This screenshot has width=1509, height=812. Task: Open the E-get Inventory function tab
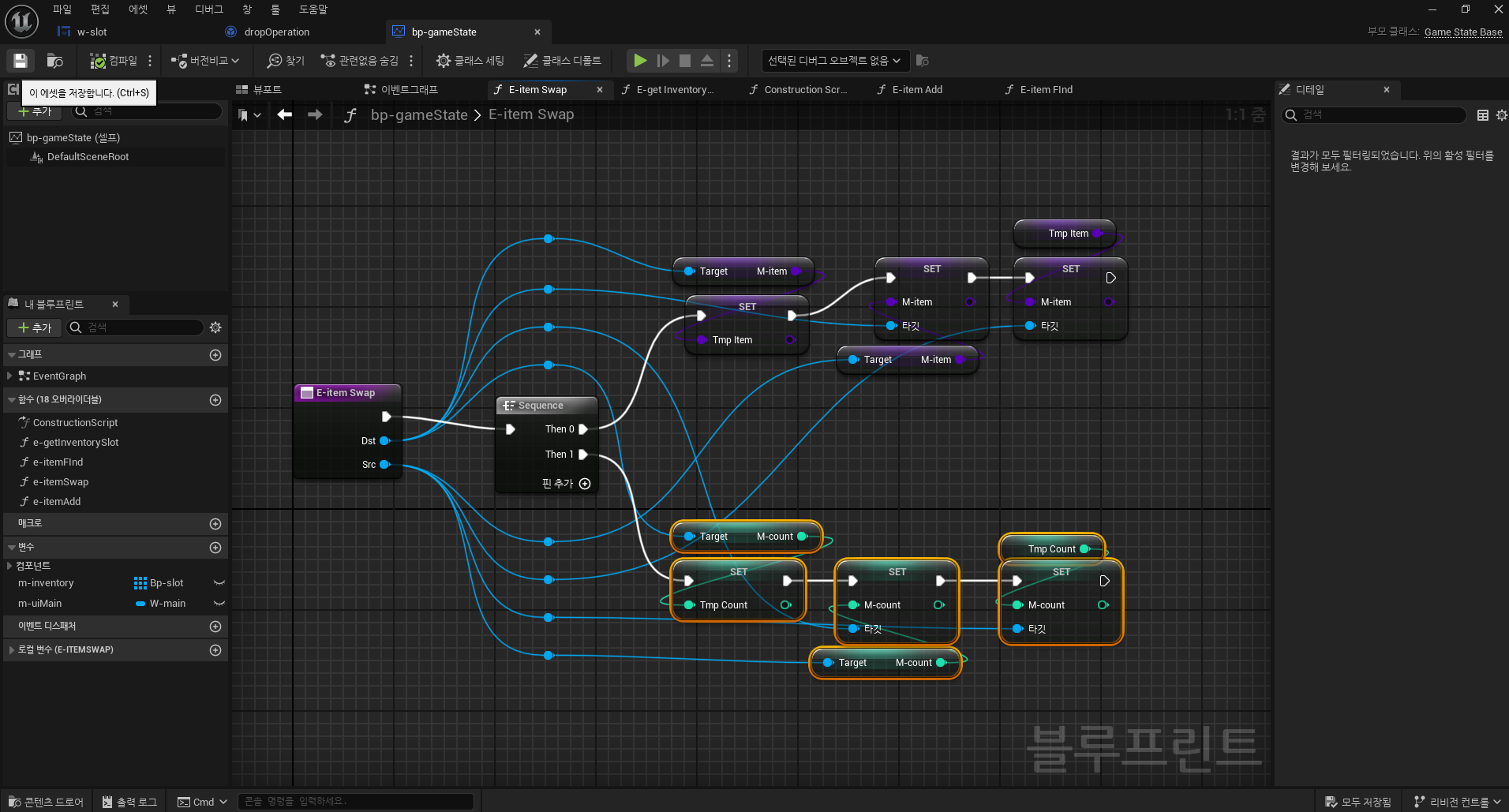[x=668, y=90]
